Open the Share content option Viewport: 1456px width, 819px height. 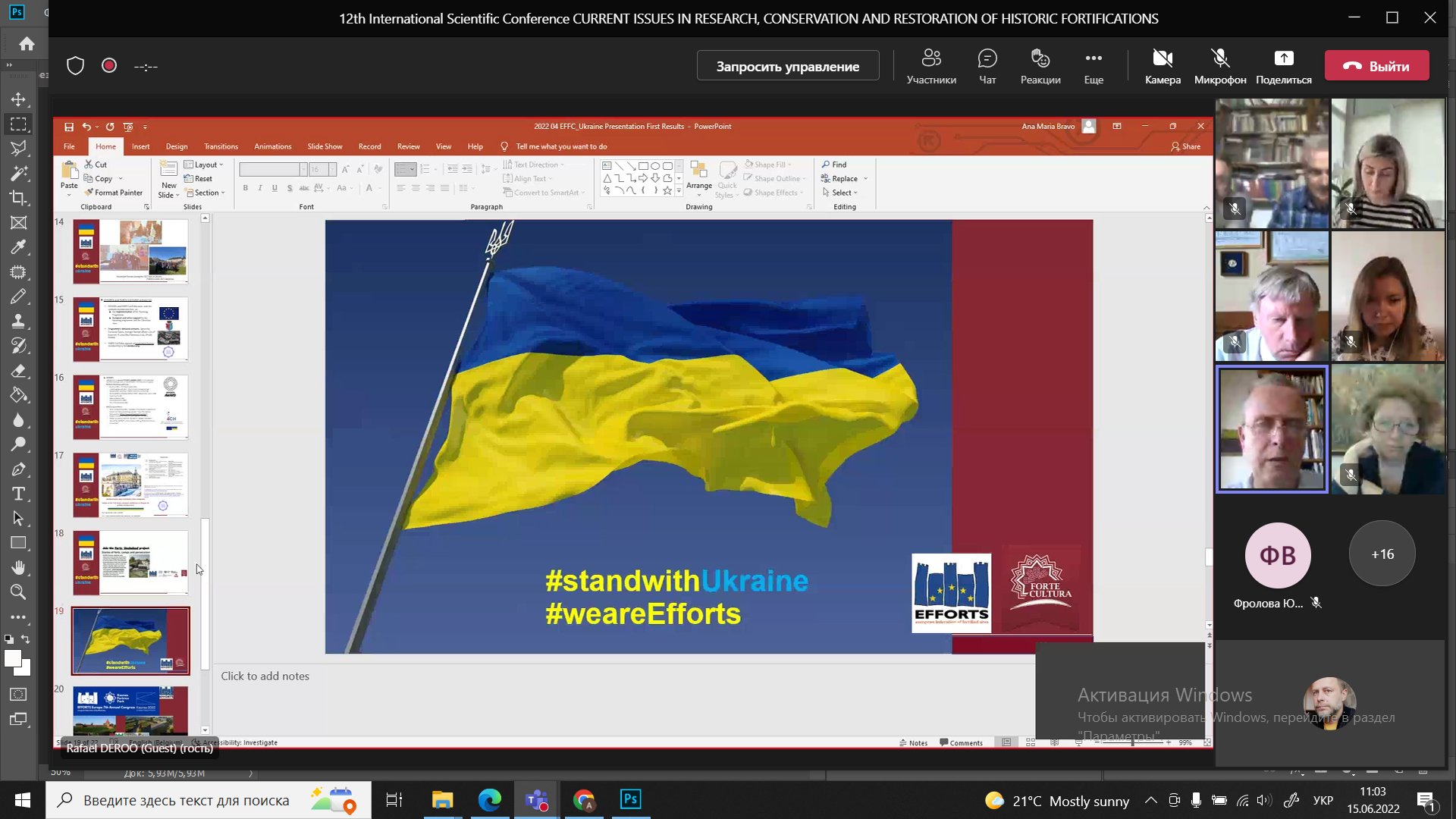1284,67
